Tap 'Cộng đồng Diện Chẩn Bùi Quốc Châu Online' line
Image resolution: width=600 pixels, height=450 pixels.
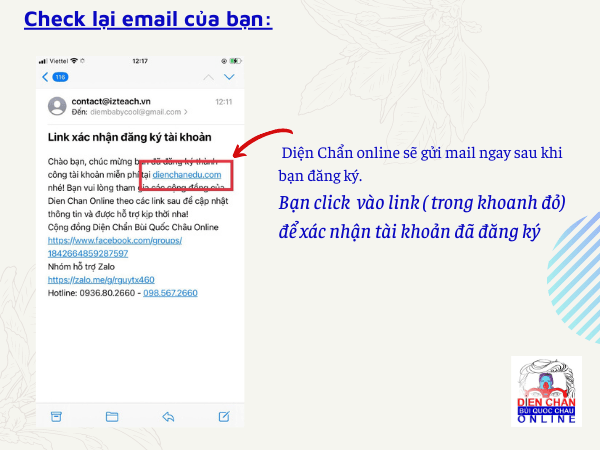[133, 227]
